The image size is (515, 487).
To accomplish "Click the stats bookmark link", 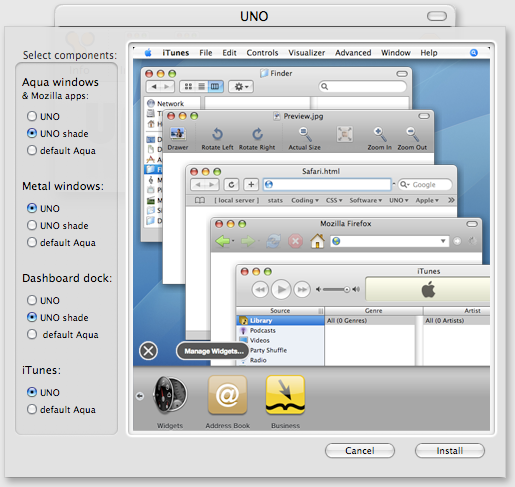I will 275,200.
